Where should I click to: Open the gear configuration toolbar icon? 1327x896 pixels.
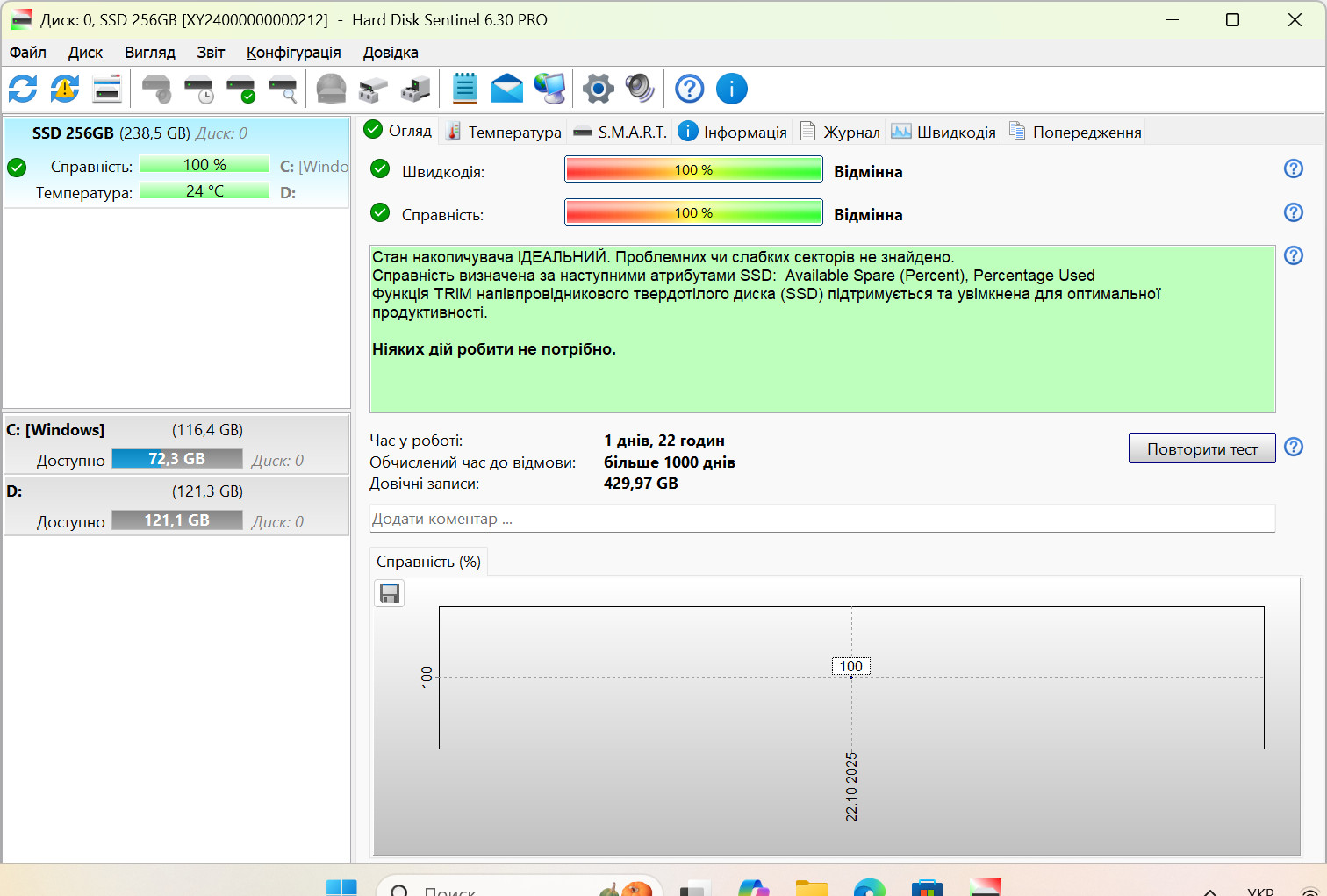pyautogui.click(x=599, y=89)
